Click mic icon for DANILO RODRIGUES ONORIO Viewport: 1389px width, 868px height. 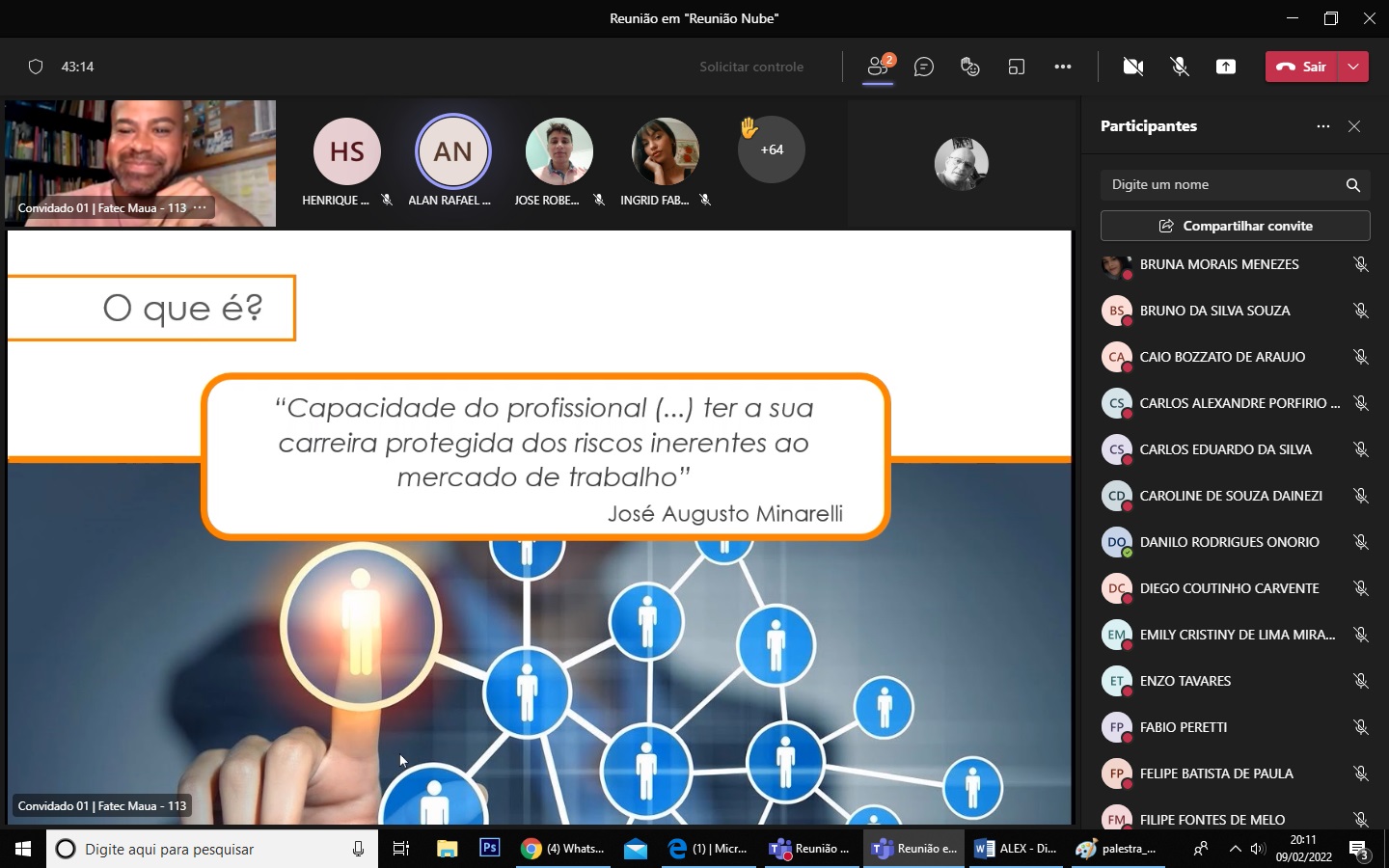click(x=1361, y=542)
